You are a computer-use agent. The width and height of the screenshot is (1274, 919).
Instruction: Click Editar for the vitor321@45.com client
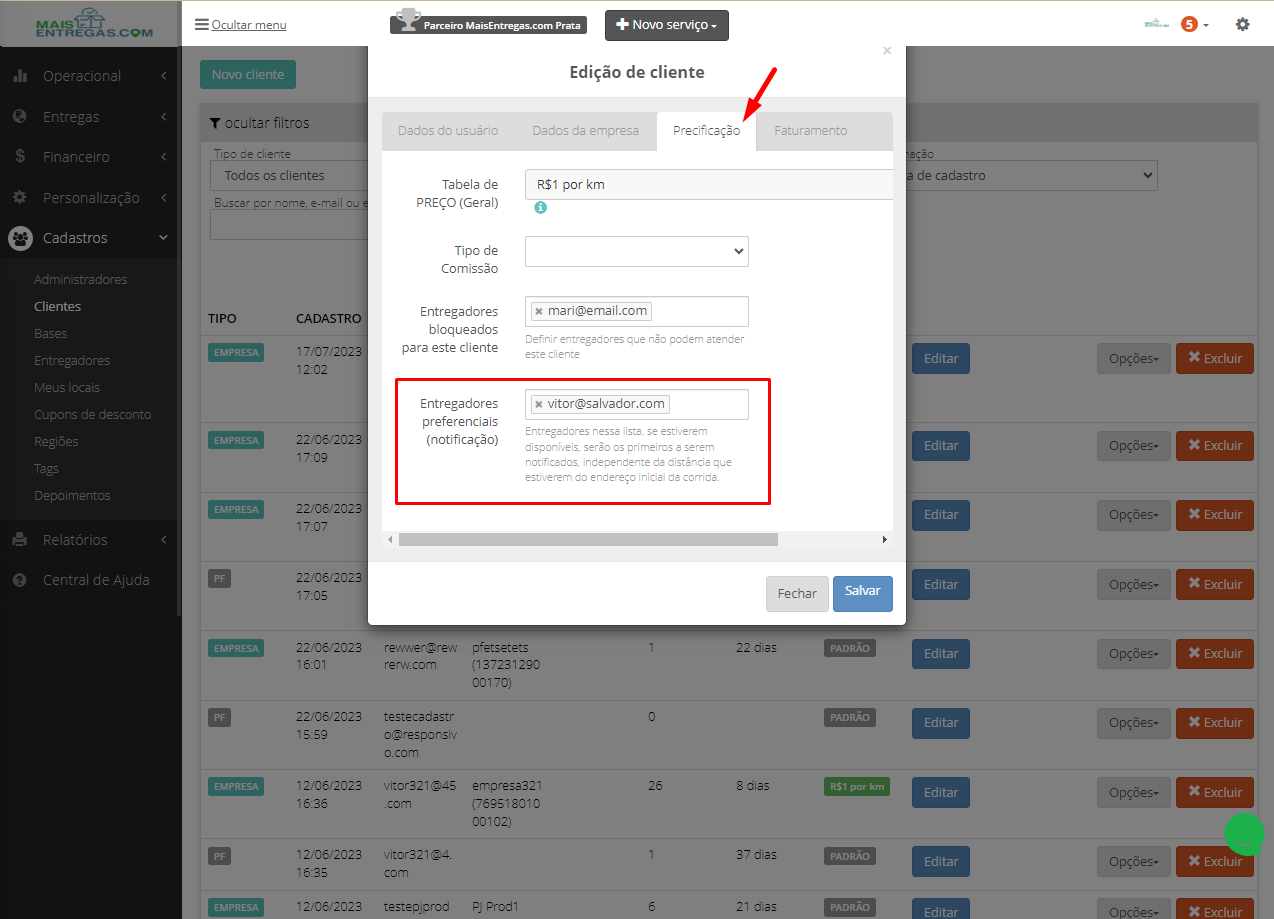(x=941, y=793)
